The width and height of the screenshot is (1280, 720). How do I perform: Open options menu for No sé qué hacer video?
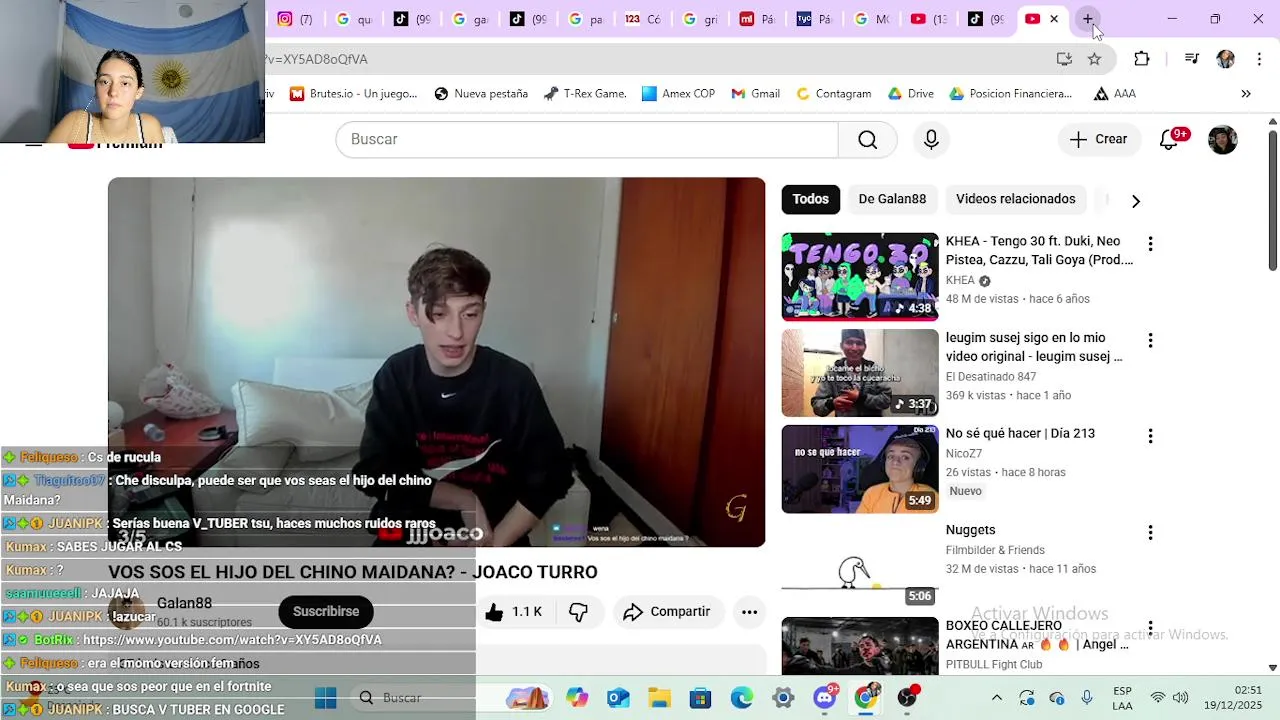click(x=1150, y=436)
